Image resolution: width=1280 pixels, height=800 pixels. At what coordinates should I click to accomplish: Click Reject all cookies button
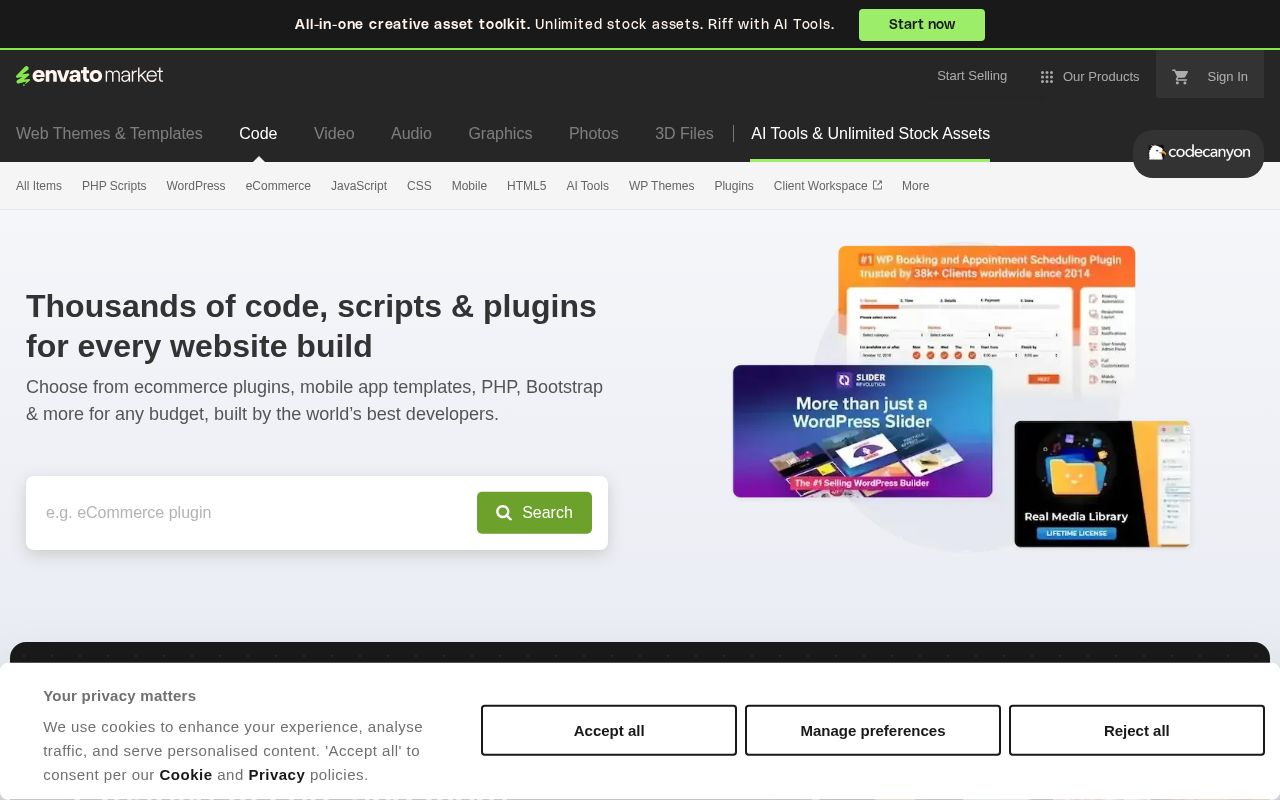click(x=1137, y=730)
